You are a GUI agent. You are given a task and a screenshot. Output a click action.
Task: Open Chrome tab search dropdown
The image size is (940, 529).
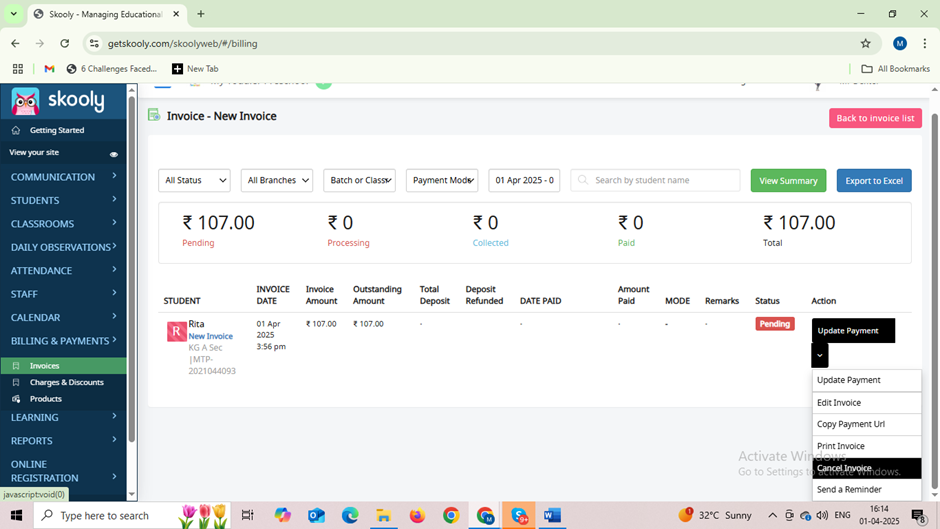click(x=13, y=14)
